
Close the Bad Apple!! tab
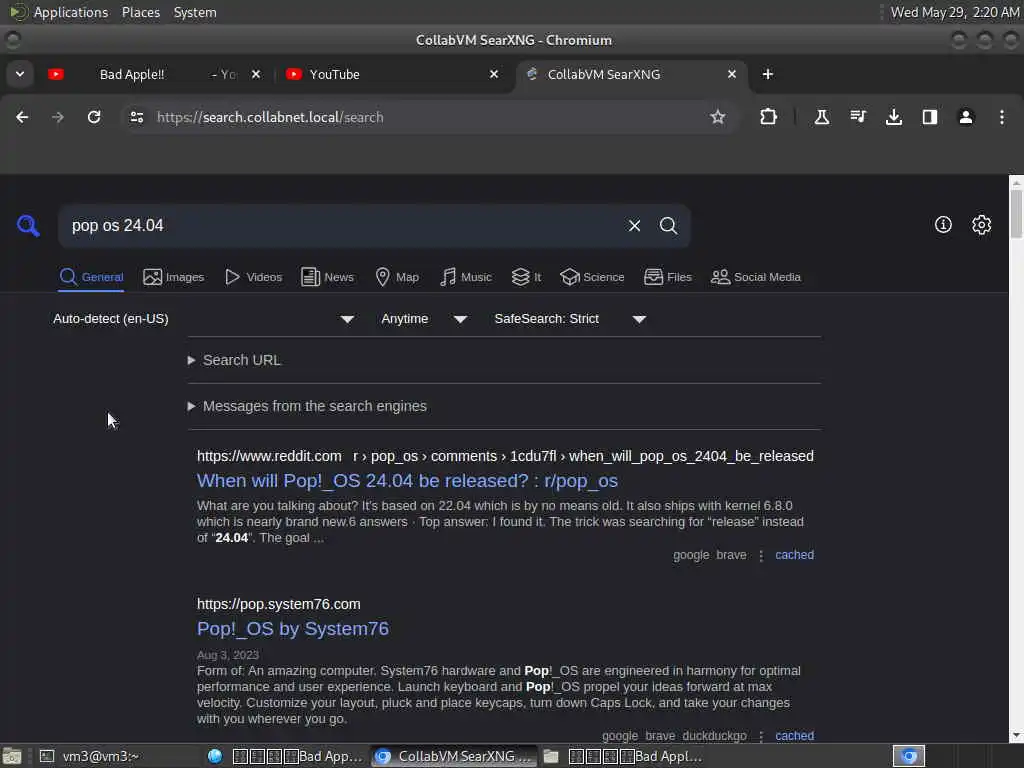click(256, 74)
